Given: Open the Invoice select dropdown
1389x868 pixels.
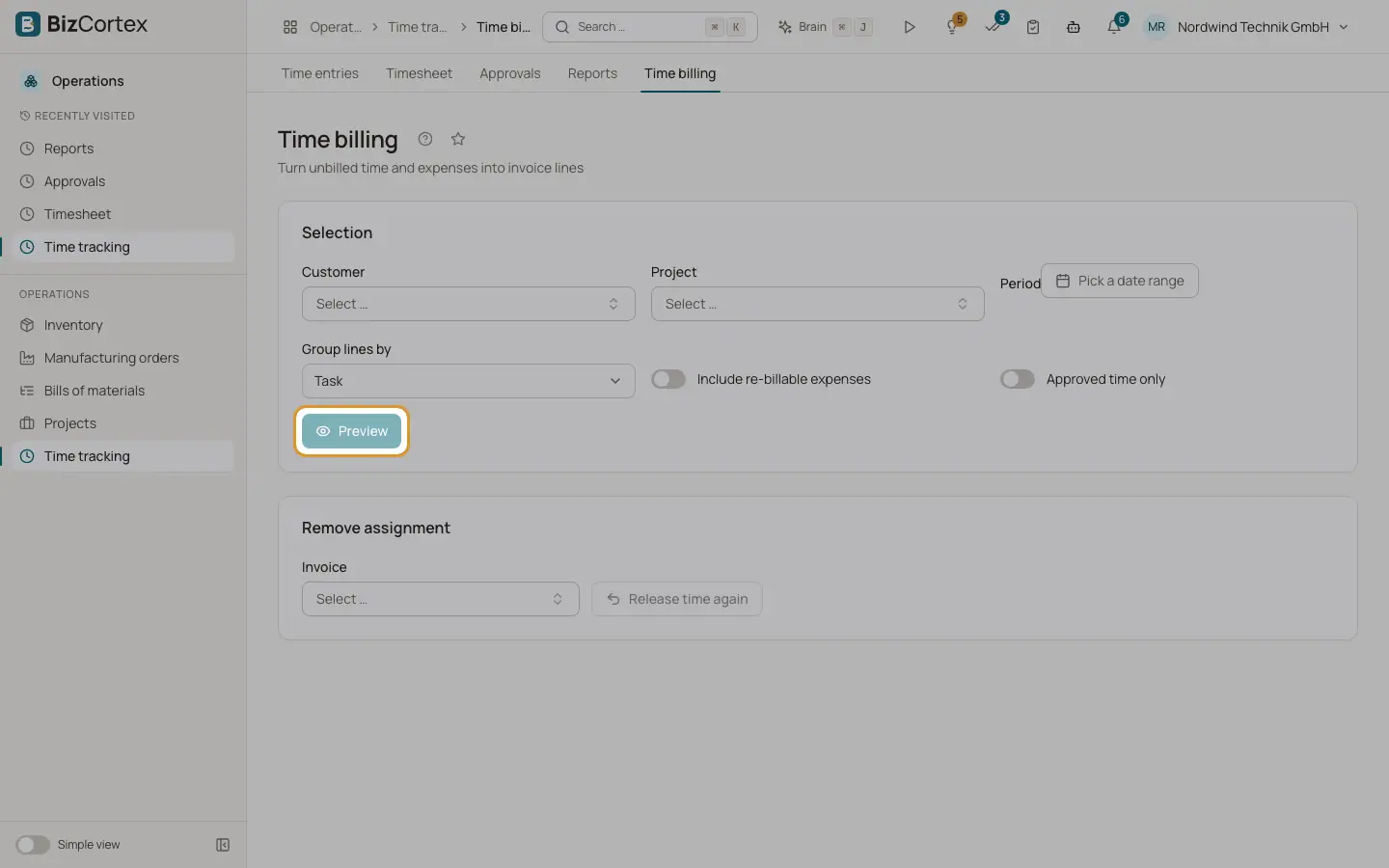Looking at the screenshot, I should [x=441, y=599].
